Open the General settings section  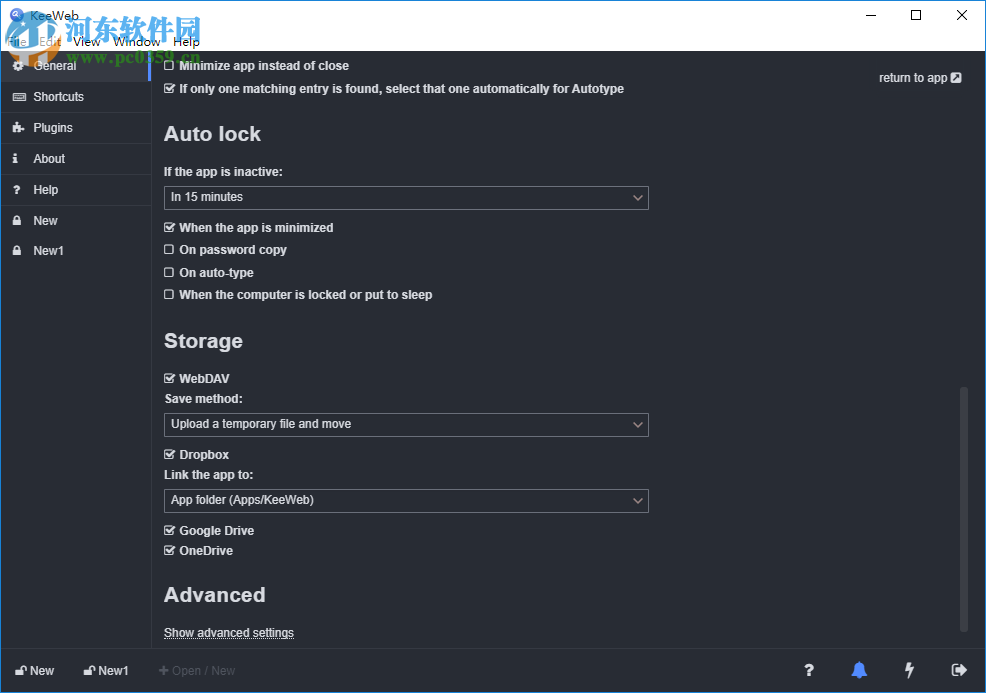pyautogui.click(x=57, y=66)
